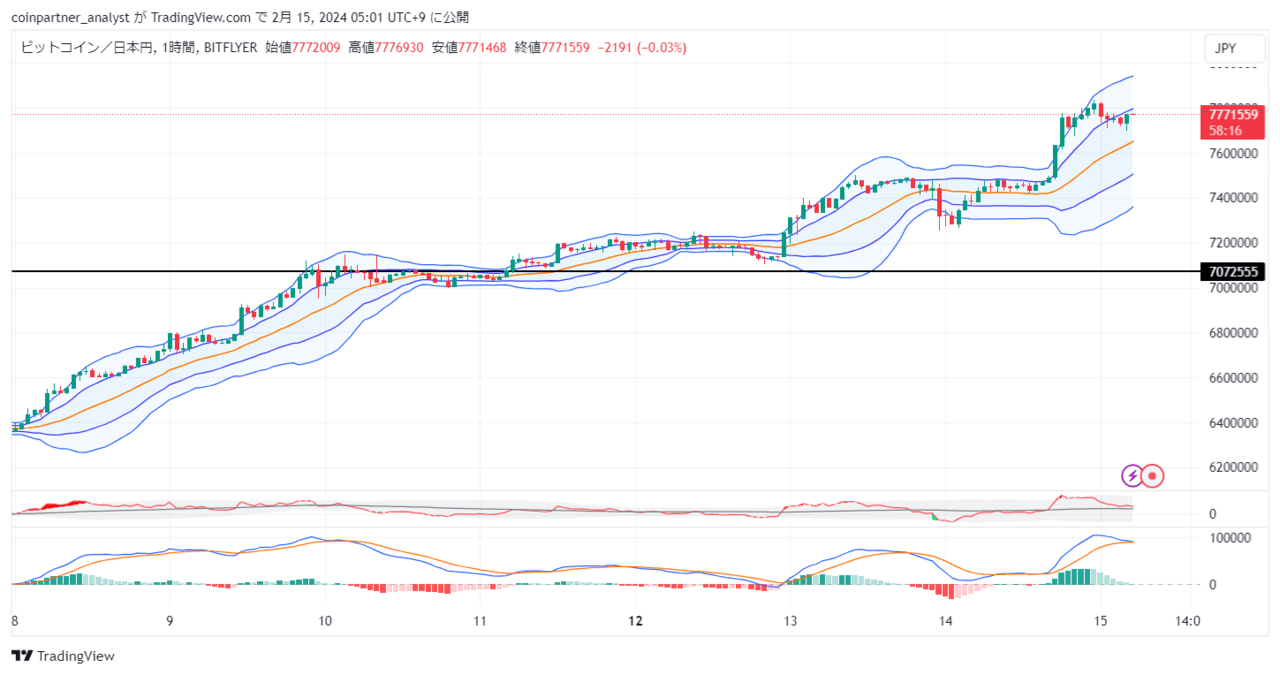This screenshot has width=1280, height=675.
Task: Click the purple lightning bolt icon
Action: pyautogui.click(x=1132, y=476)
